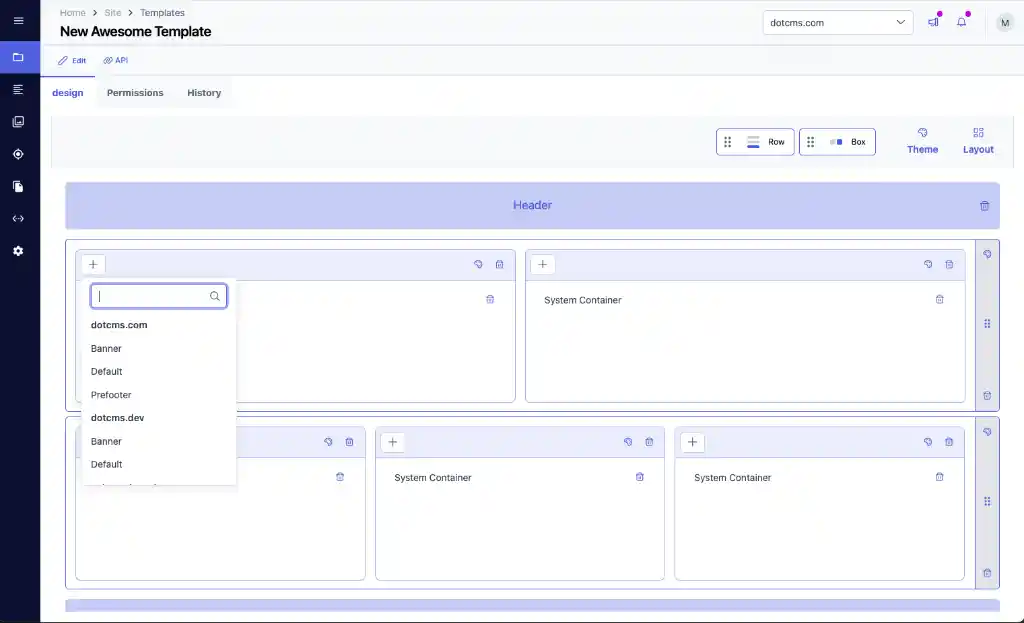This screenshot has width=1024, height=623.
Task: Choose Banner under dotcms.dev
Action: (x=106, y=441)
